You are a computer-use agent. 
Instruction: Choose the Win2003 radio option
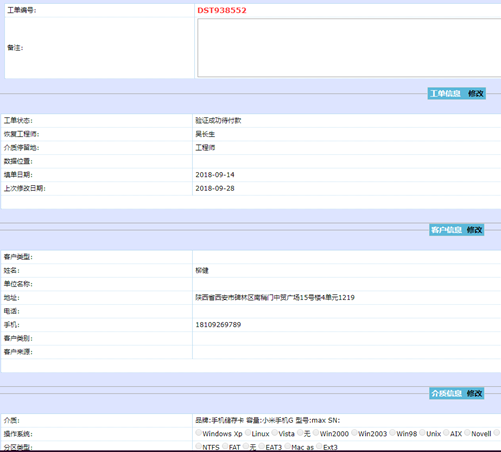click(354, 433)
